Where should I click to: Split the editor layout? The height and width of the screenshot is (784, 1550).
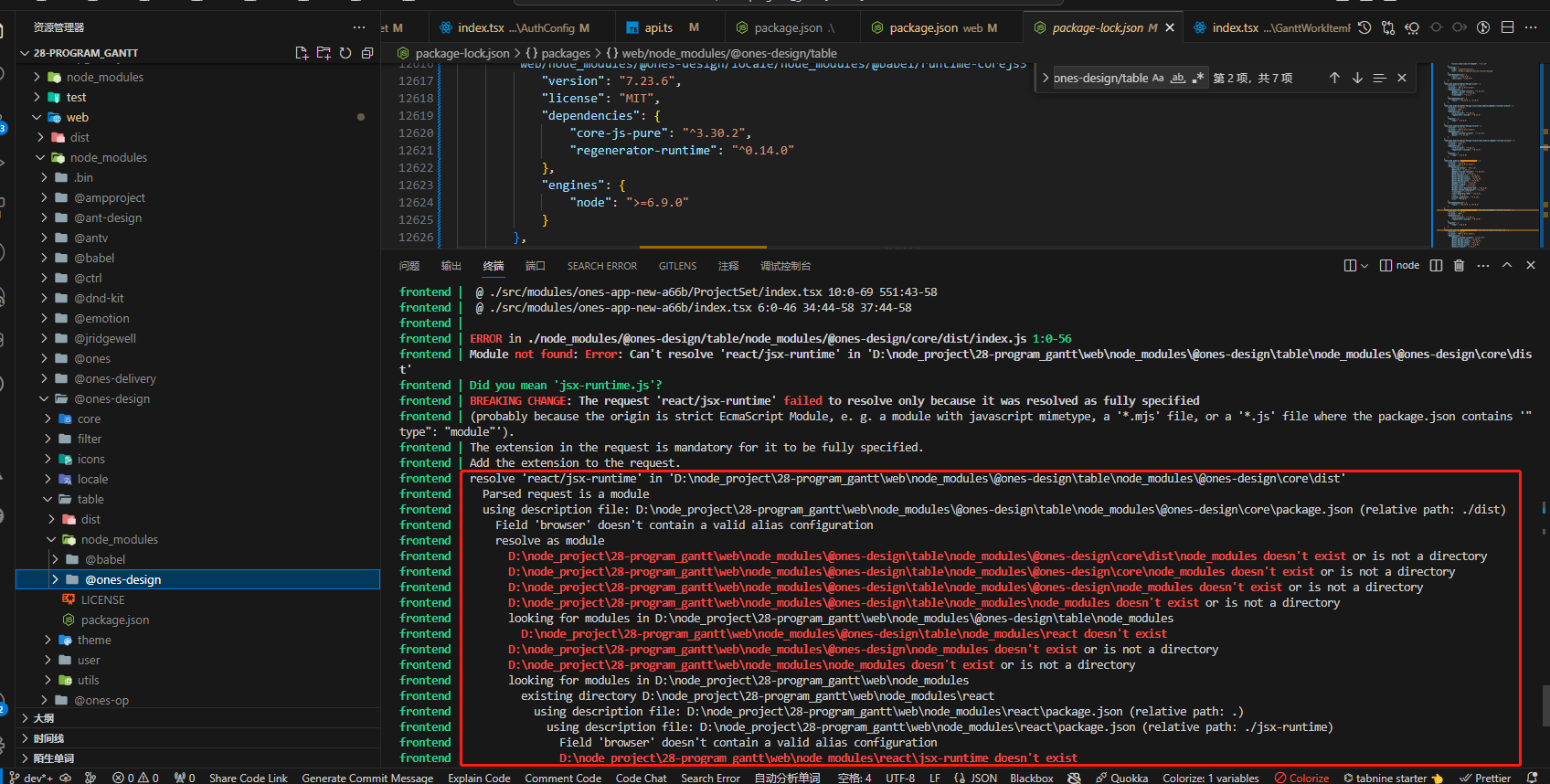point(1507,27)
